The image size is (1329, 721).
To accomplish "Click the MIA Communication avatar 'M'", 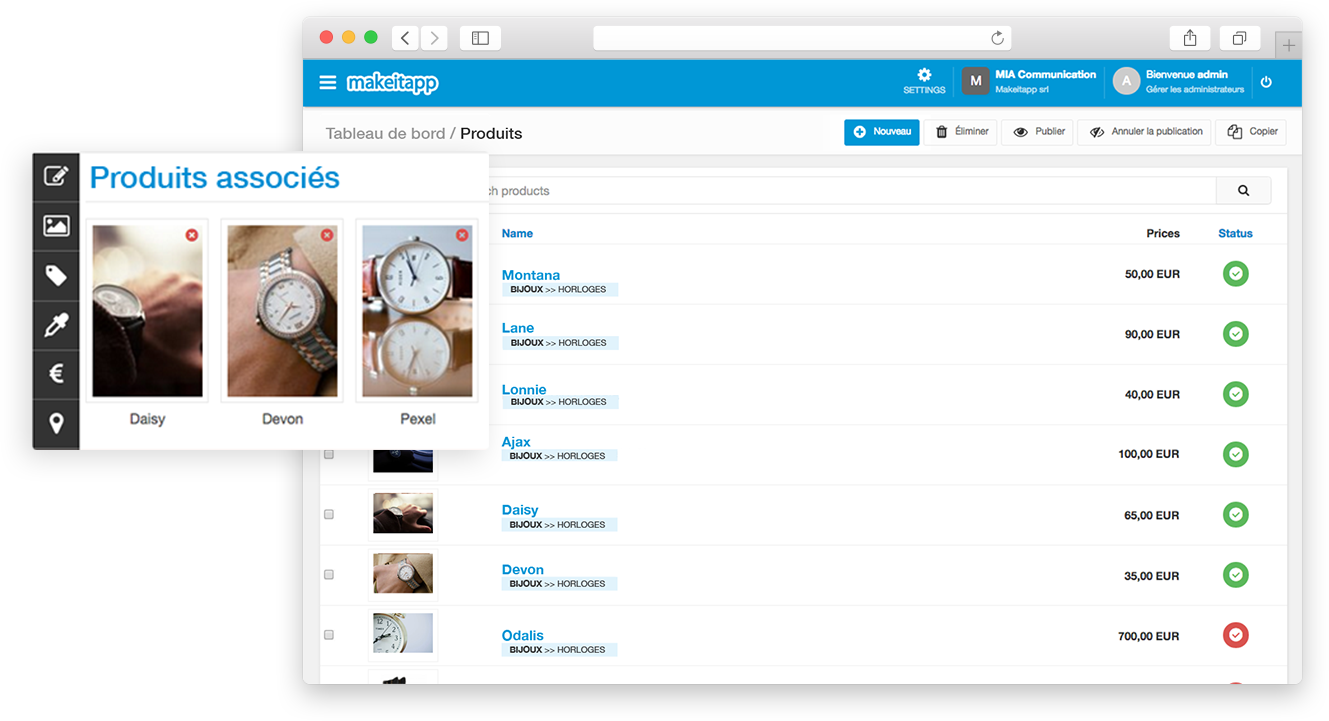I will click(976, 82).
